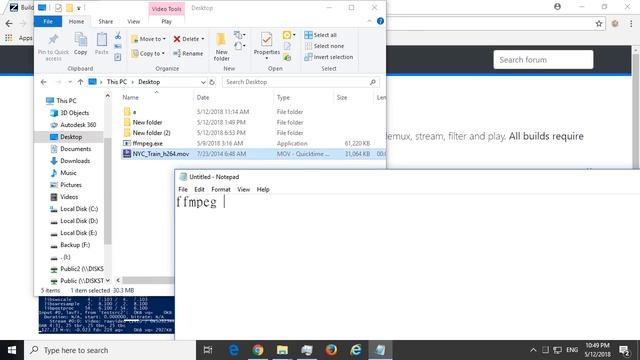Click Invert selection
The height and width of the screenshot is (360, 640).
(329, 57)
